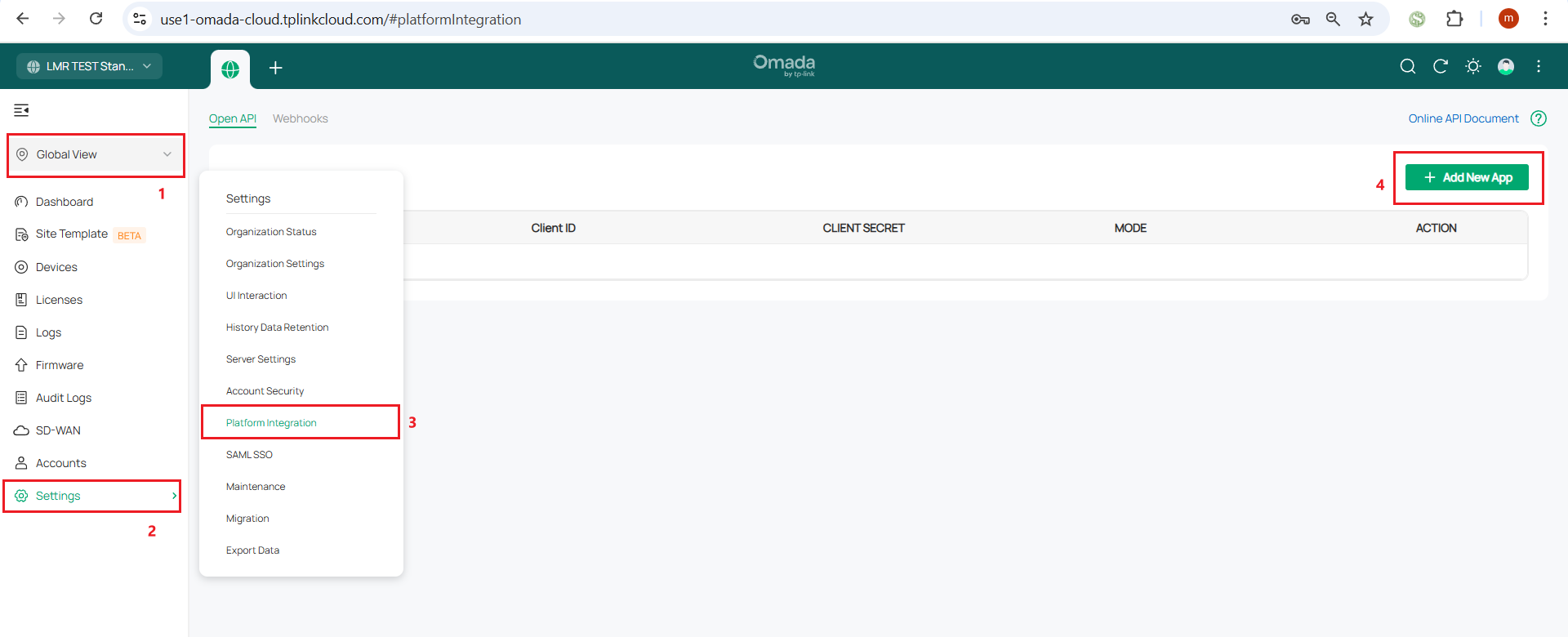Add a new tab with the plus icon
Screen dimensions: 1568x637
click(276, 68)
